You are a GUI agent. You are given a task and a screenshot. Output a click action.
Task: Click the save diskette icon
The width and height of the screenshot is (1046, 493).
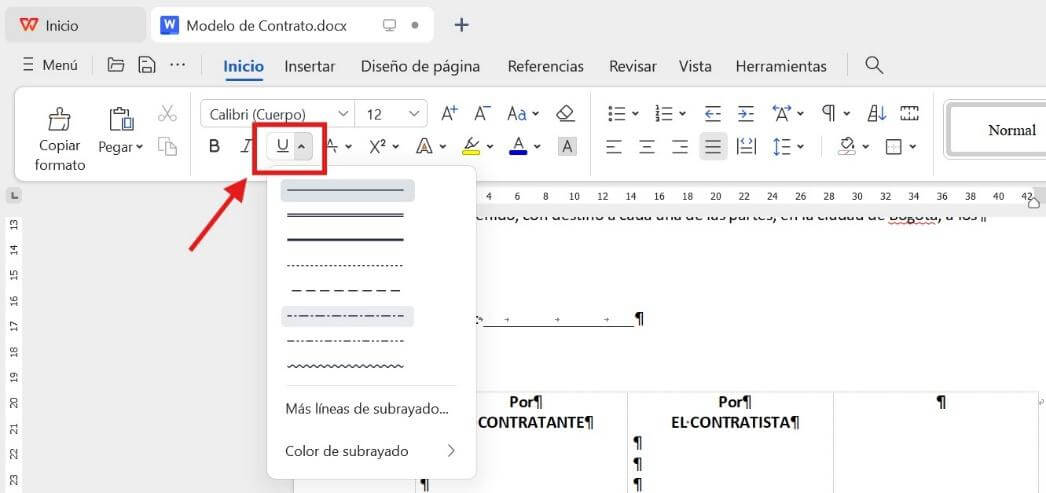tap(147, 65)
